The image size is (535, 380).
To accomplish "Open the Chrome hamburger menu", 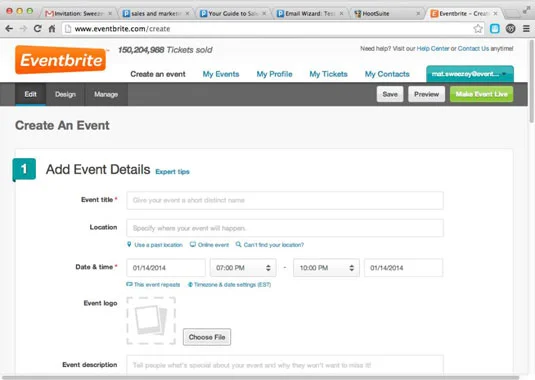I will (x=526, y=29).
